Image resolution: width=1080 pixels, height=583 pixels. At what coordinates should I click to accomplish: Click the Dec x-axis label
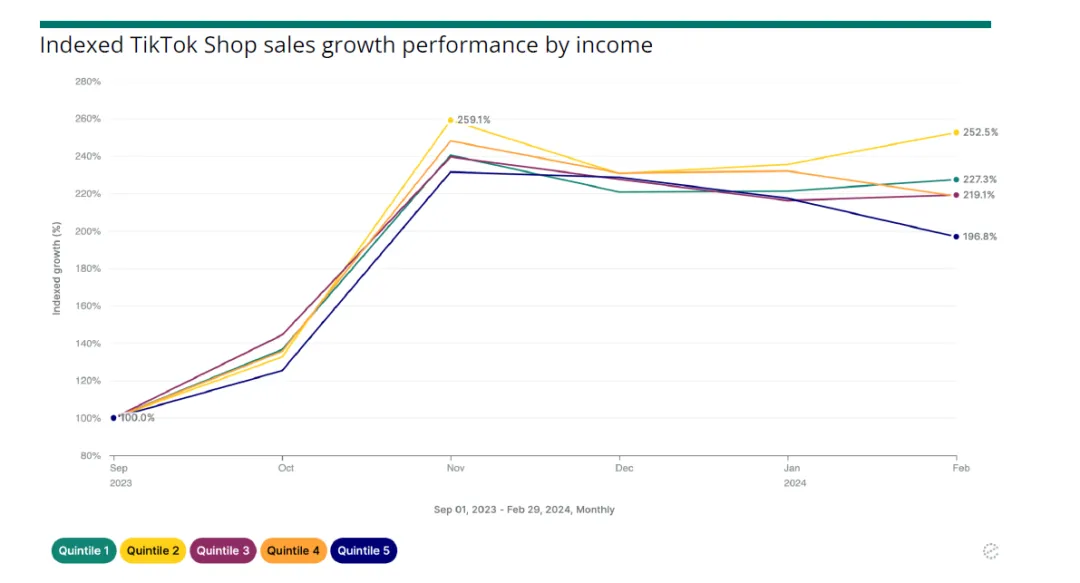tap(624, 468)
